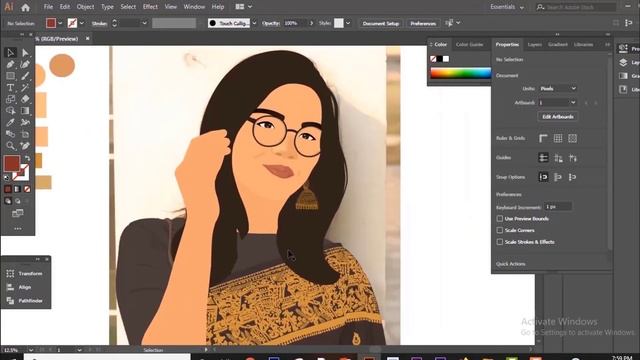
Task: Click the Keyboard Increment field
Action: point(558,207)
